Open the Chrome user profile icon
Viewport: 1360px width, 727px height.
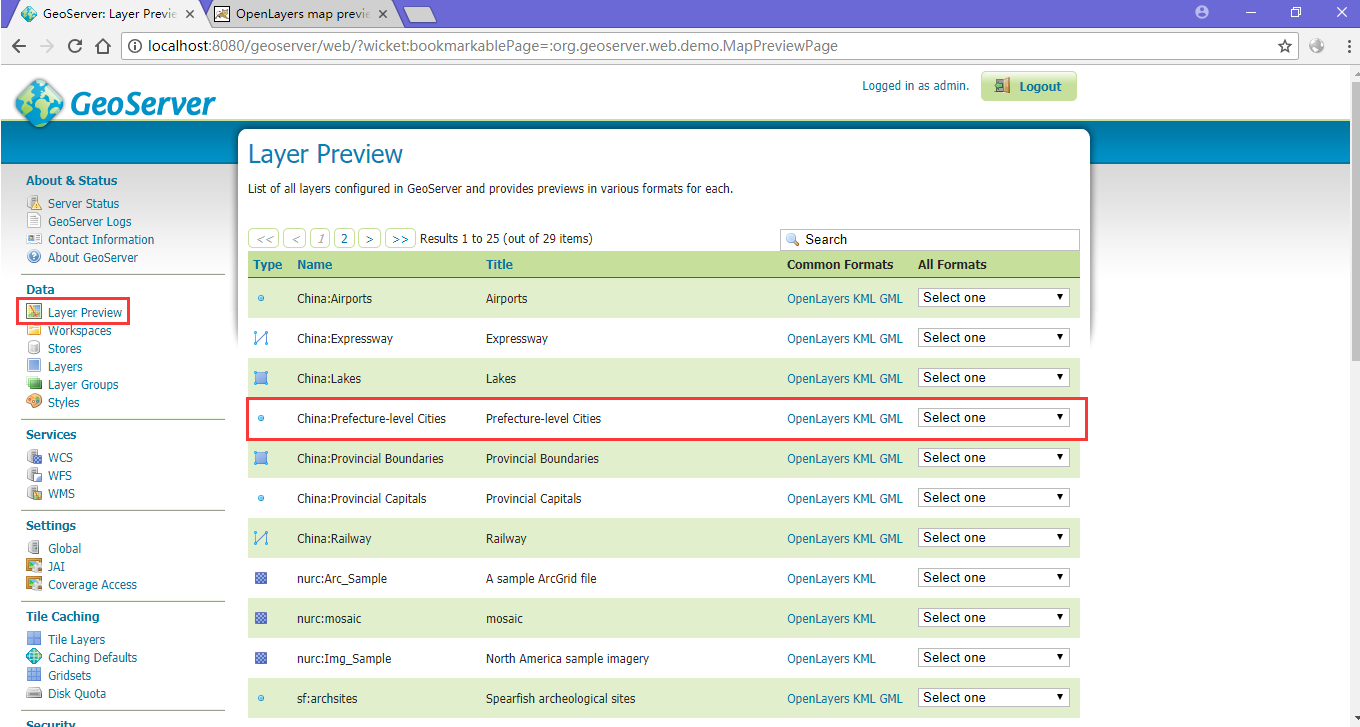tap(1202, 12)
